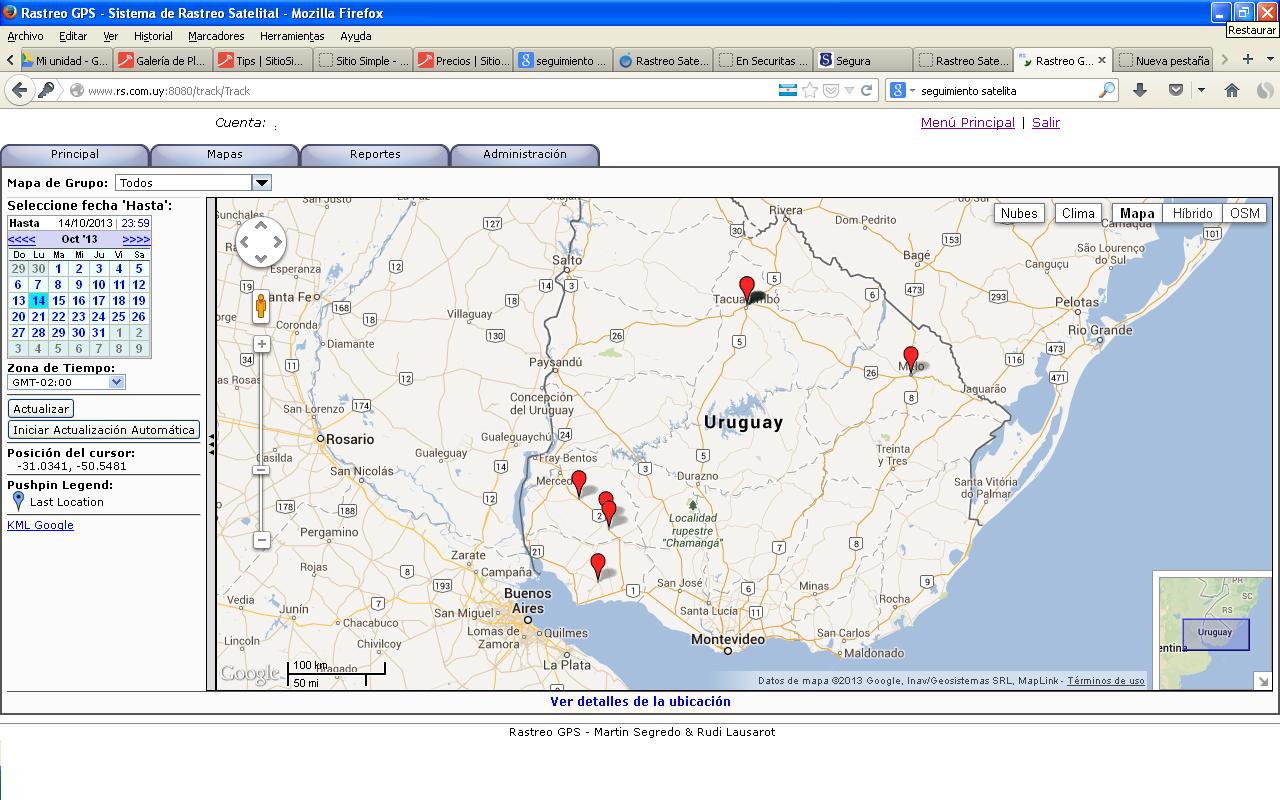Open the Marcadores menu
This screenshot has height=800, width=1280.
[216, 36]
